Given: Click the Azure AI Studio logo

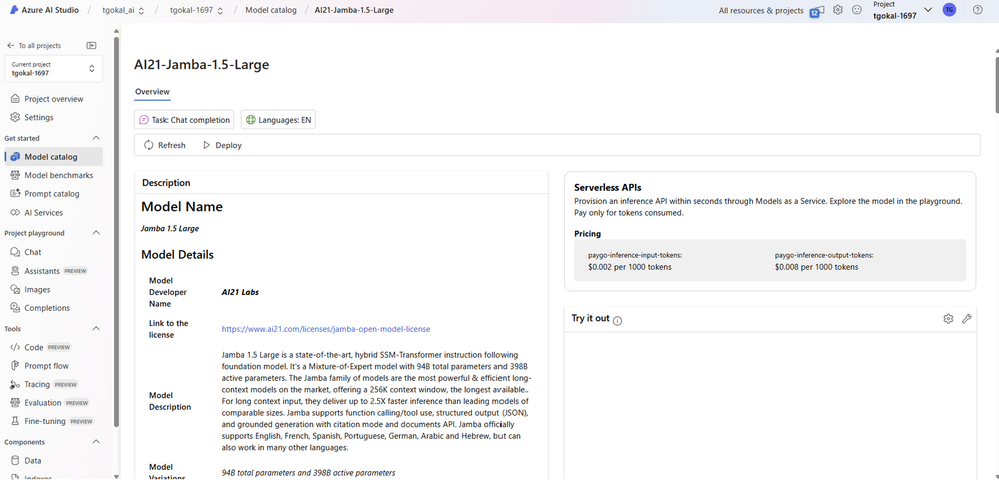Looking at the screenshot, I should (x=13, y=10).
